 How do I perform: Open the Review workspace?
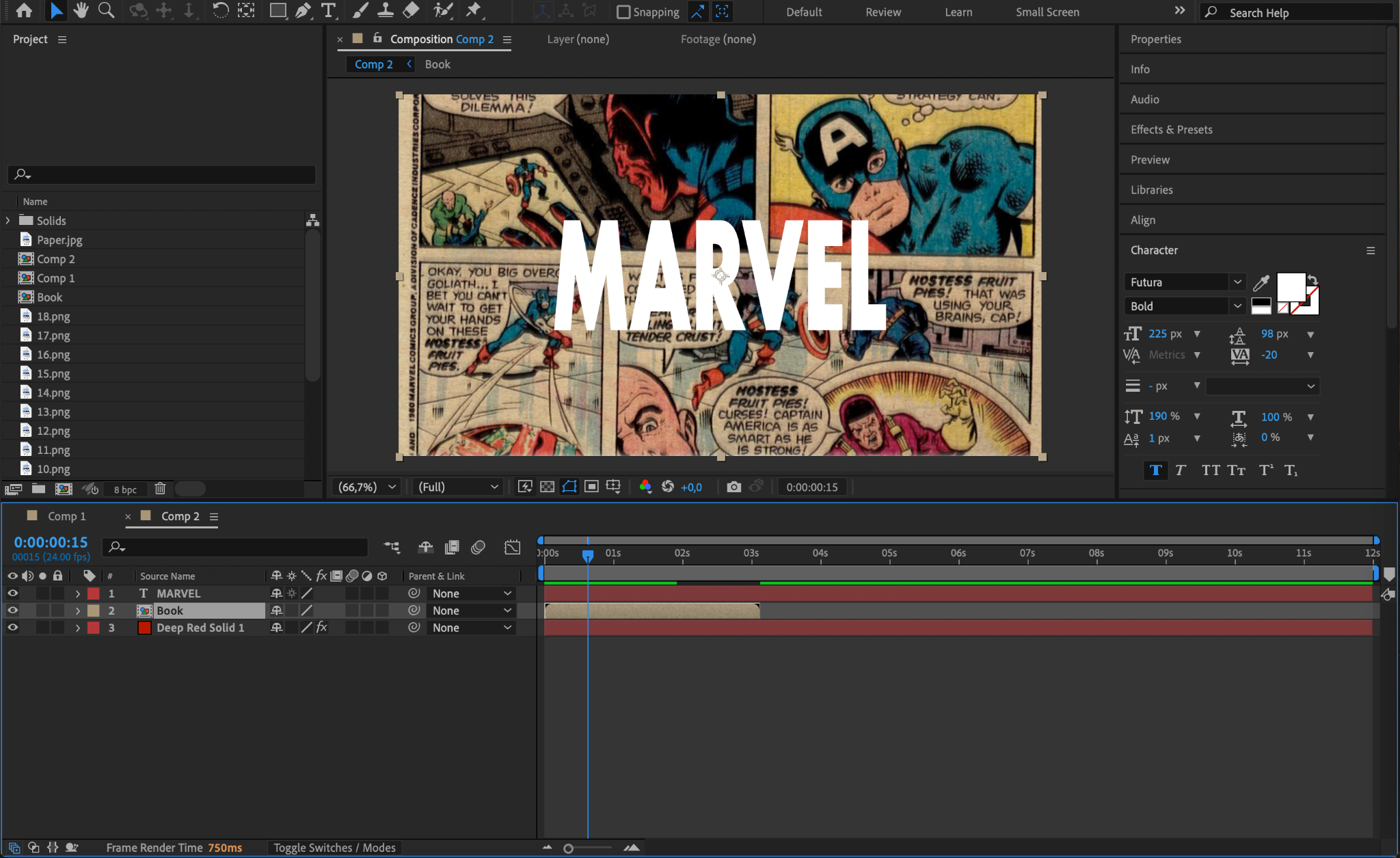[883, 12]
